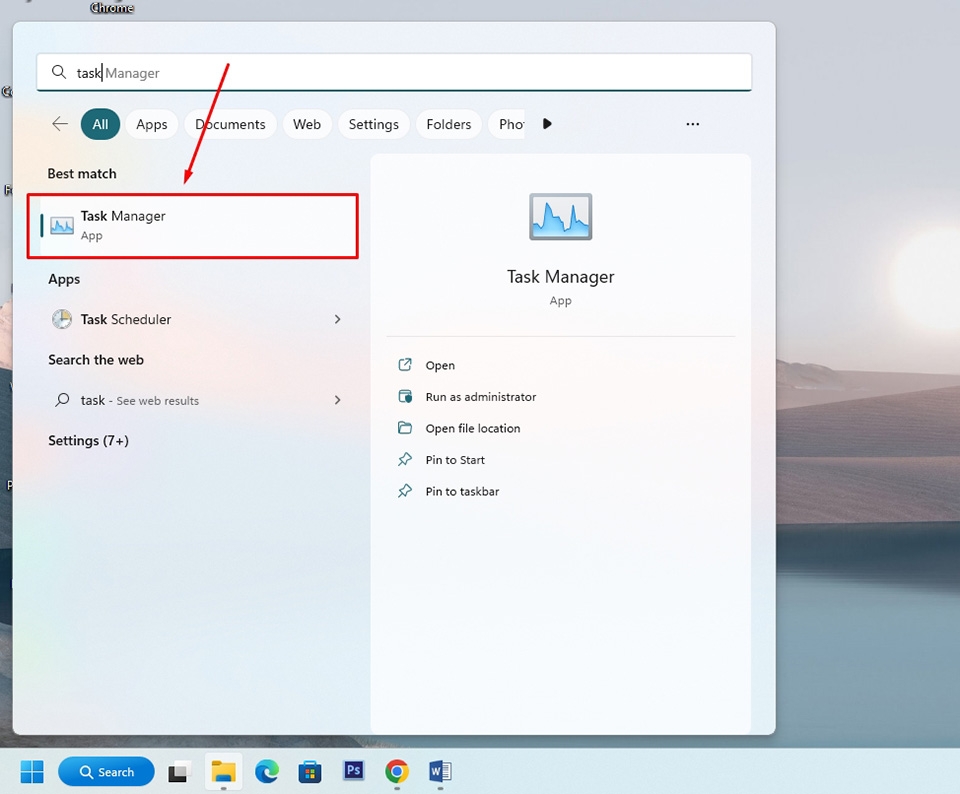Open Task Manager from Best match
Screen dimensions: 960x794
125,216
